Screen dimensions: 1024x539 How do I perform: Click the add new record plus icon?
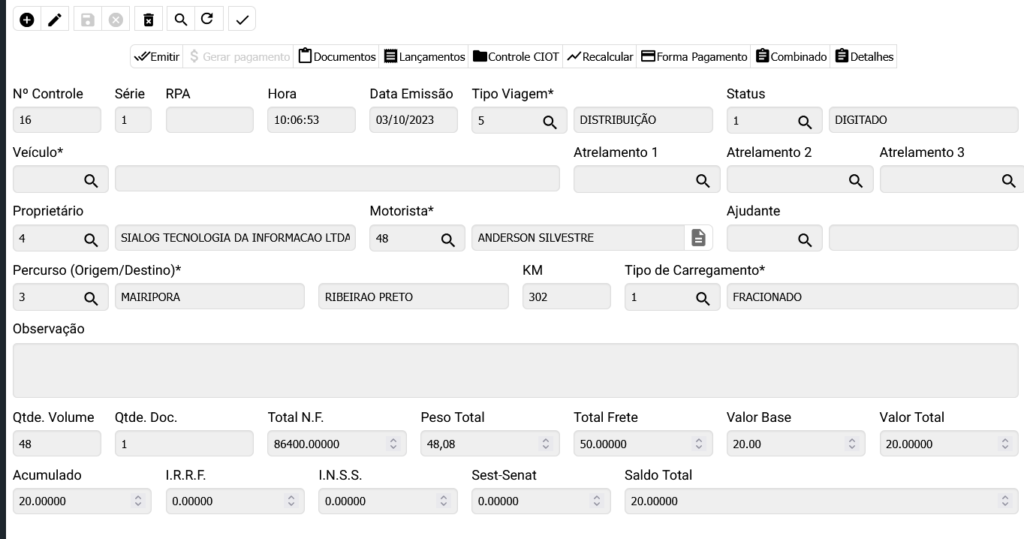(x=27, y=19)
